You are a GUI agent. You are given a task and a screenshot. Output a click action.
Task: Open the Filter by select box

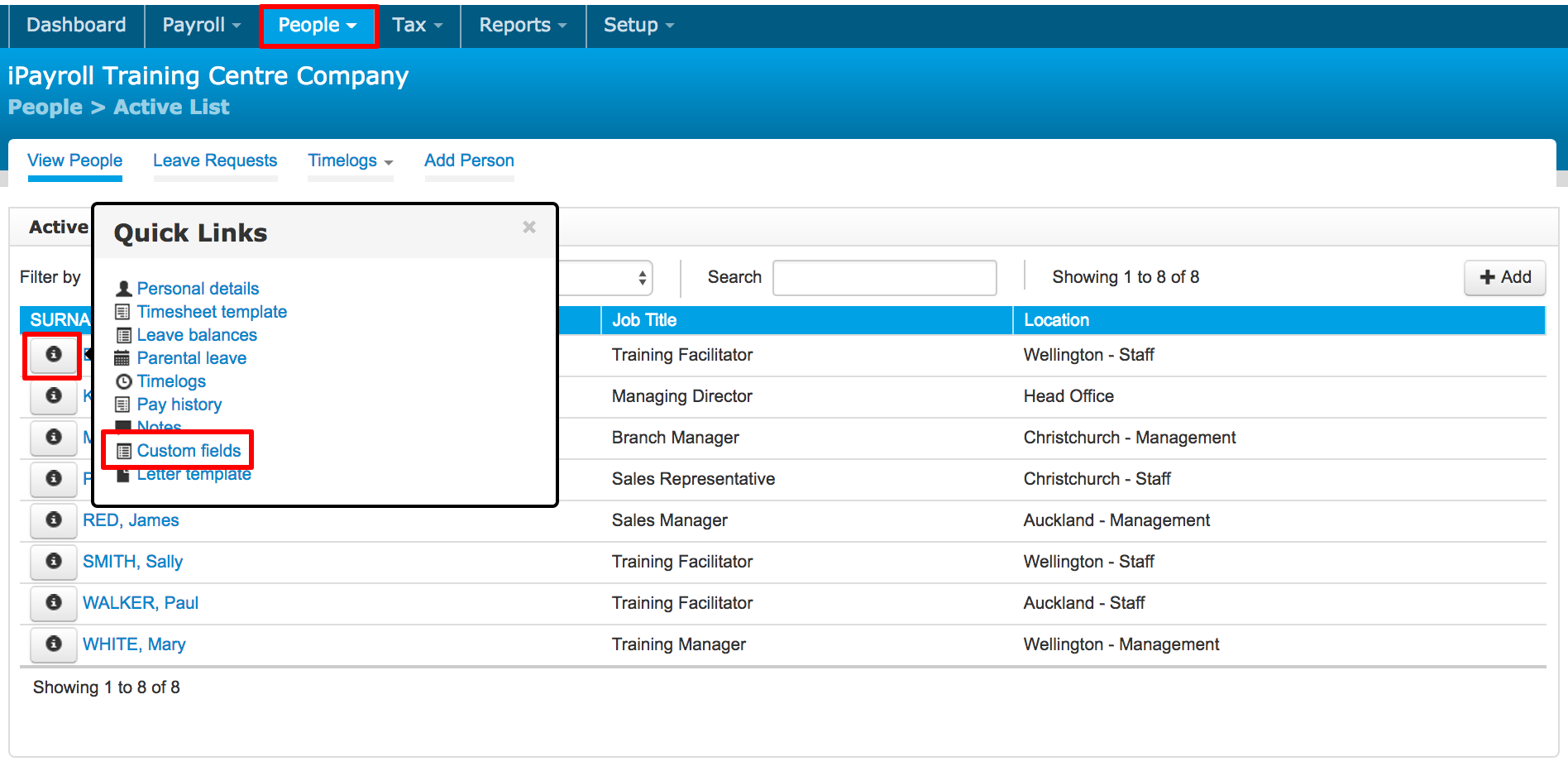pos(606,278)
